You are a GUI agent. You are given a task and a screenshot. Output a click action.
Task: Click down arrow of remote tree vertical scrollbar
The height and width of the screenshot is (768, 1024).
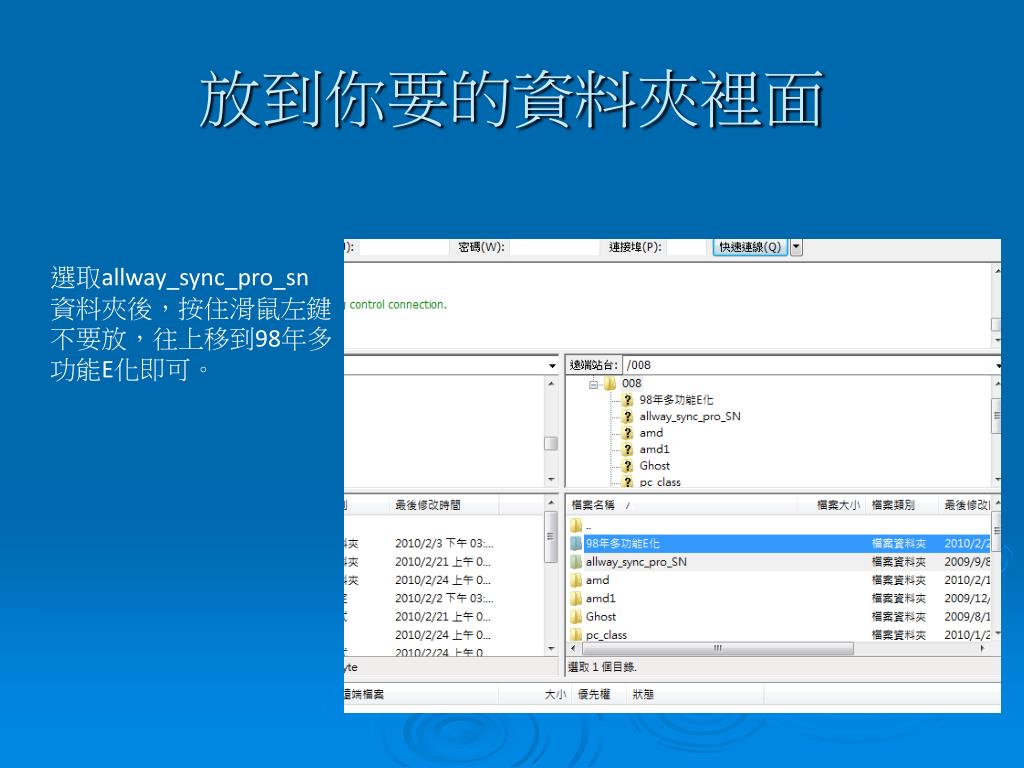[997, 480]
